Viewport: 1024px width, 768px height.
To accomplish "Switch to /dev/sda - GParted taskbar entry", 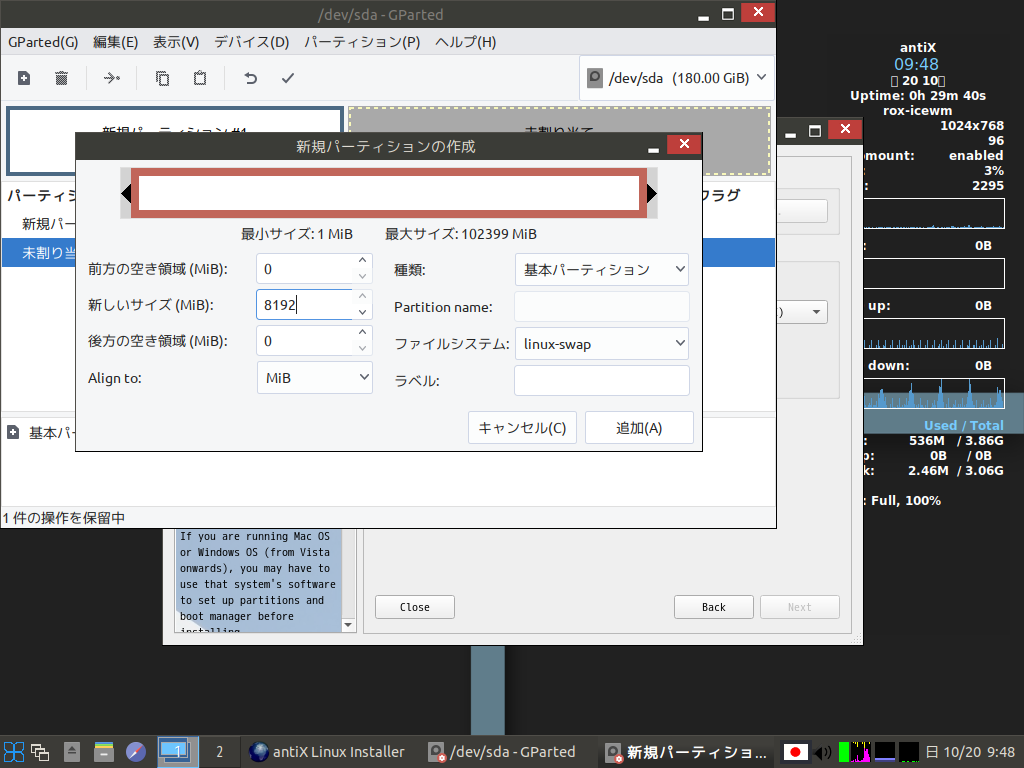I will 503,752.
